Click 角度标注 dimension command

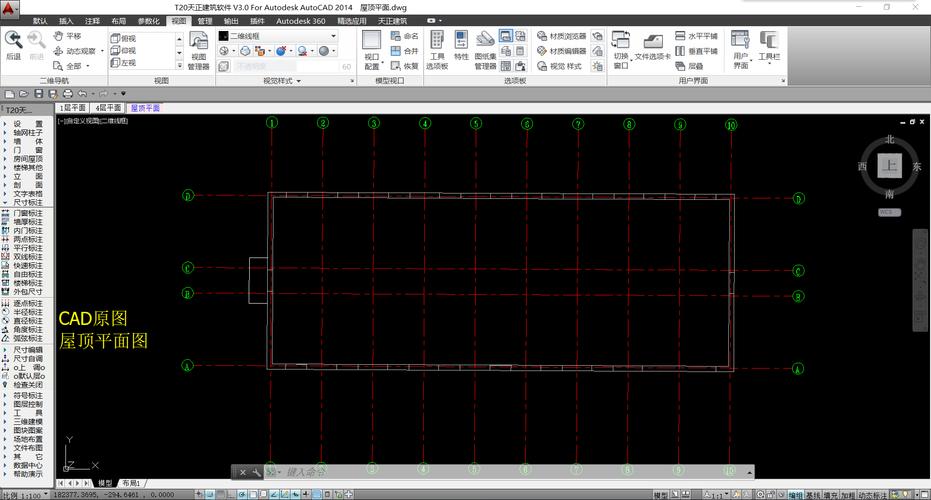(x=27, y=330)
